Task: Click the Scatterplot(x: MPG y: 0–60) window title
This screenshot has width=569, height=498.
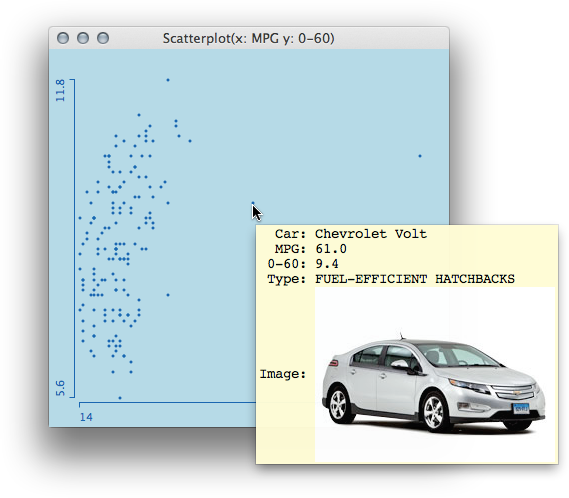Action: pos(249,38)
